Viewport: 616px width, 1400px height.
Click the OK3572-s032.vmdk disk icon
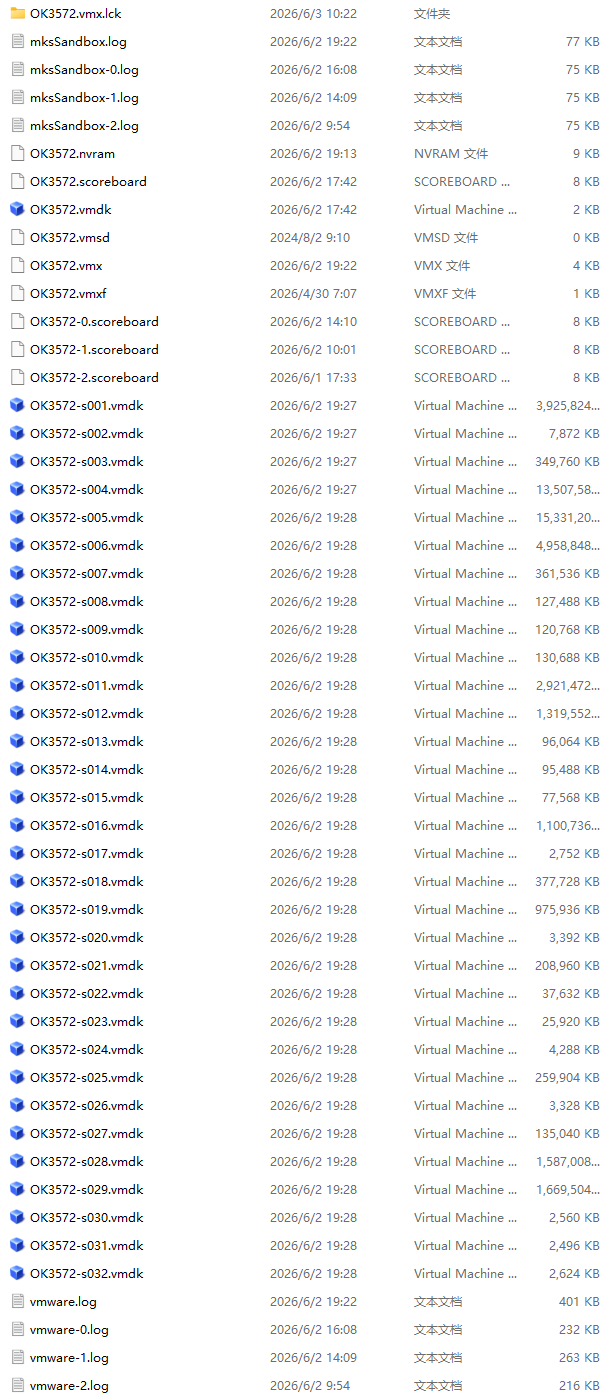click(x=17, y=1274)
